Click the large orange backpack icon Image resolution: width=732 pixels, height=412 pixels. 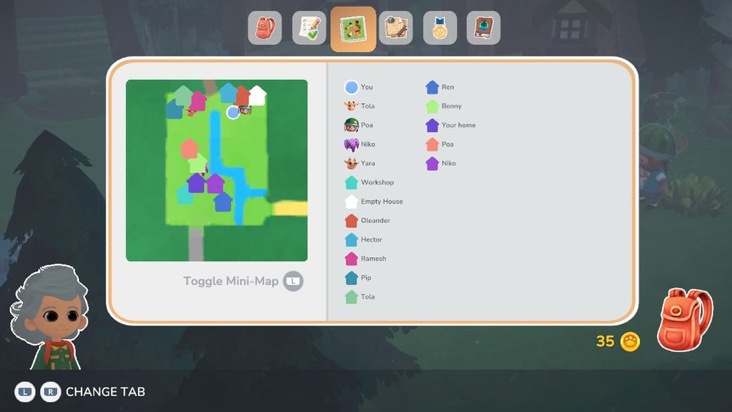[x=685, y=320]
